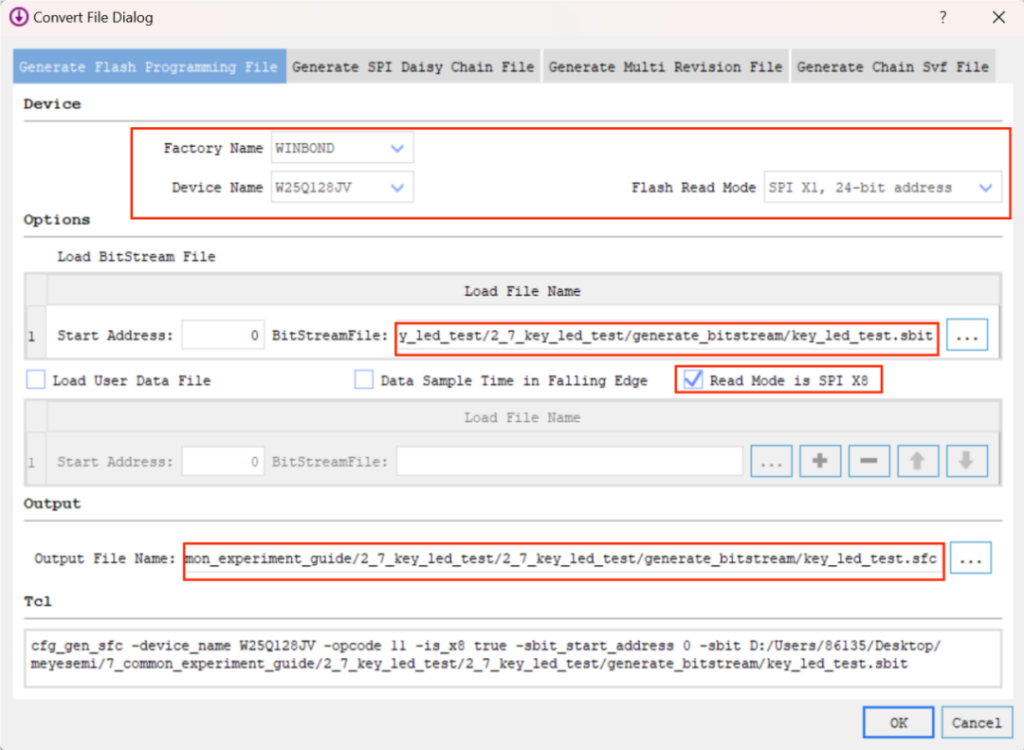
Task: Open the Generate Multi Revision File tab
Action: tap(665, 67)
